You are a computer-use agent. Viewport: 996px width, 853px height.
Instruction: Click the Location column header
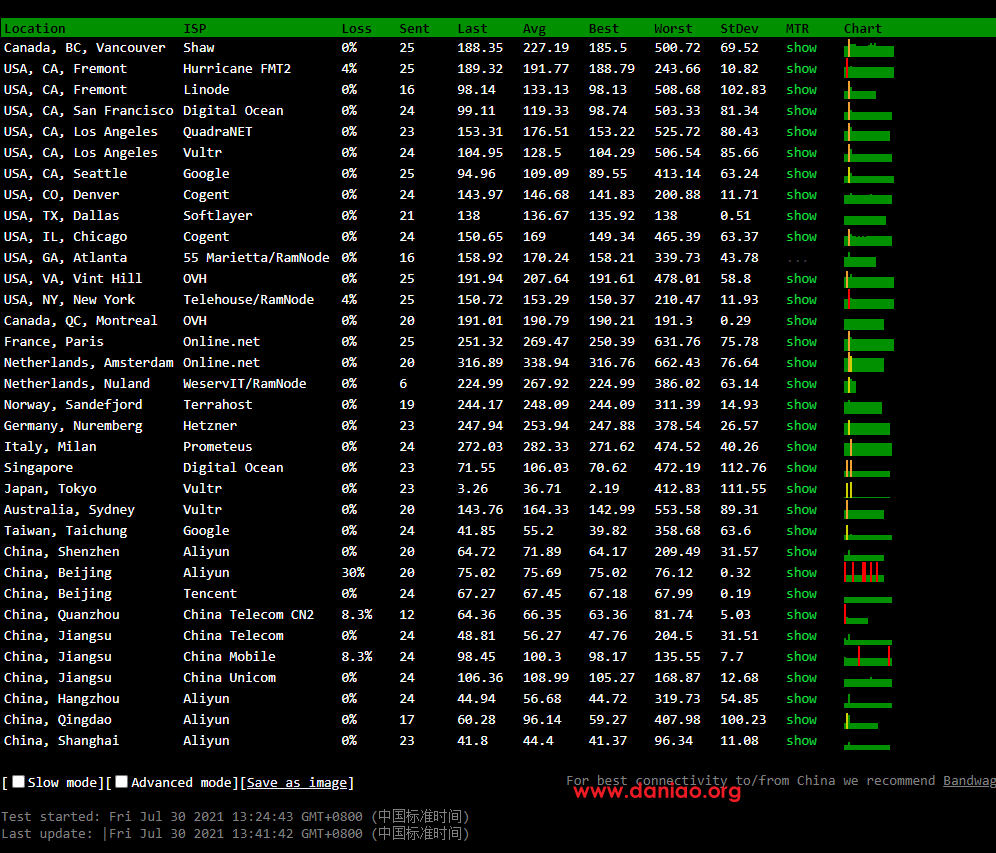pos(35,29)
